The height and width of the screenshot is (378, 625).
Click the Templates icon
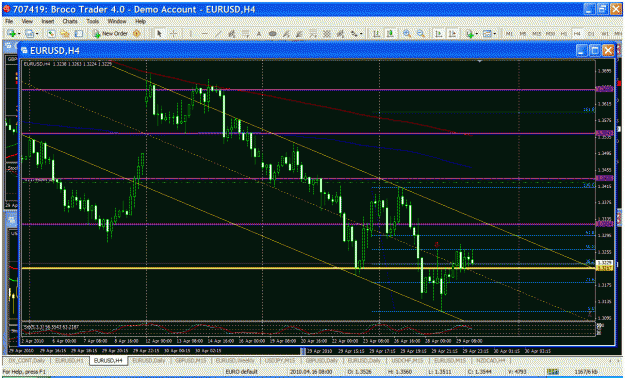[x=487, y=34]
